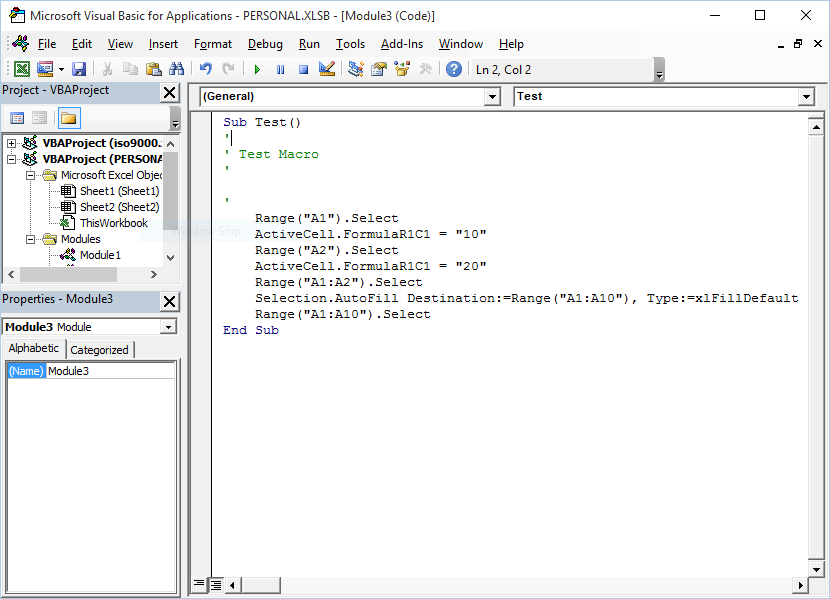Click the Toolbox wrench icon
This screenshot has height=599, width=830.
click(x=426, y=69)
